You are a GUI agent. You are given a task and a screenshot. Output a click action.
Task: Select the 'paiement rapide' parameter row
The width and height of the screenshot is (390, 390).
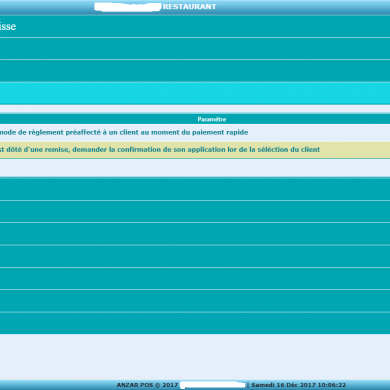[195, 133]
